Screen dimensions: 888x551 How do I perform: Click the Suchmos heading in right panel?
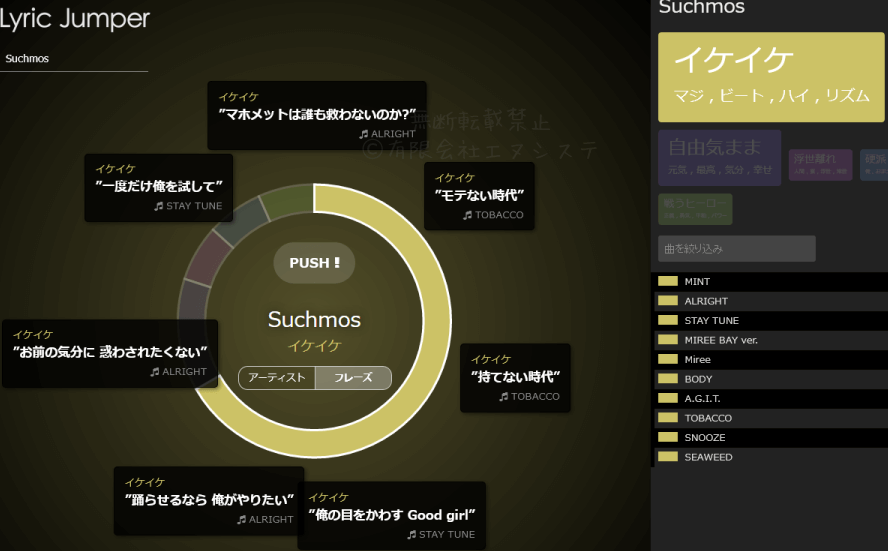coord(702,7)
